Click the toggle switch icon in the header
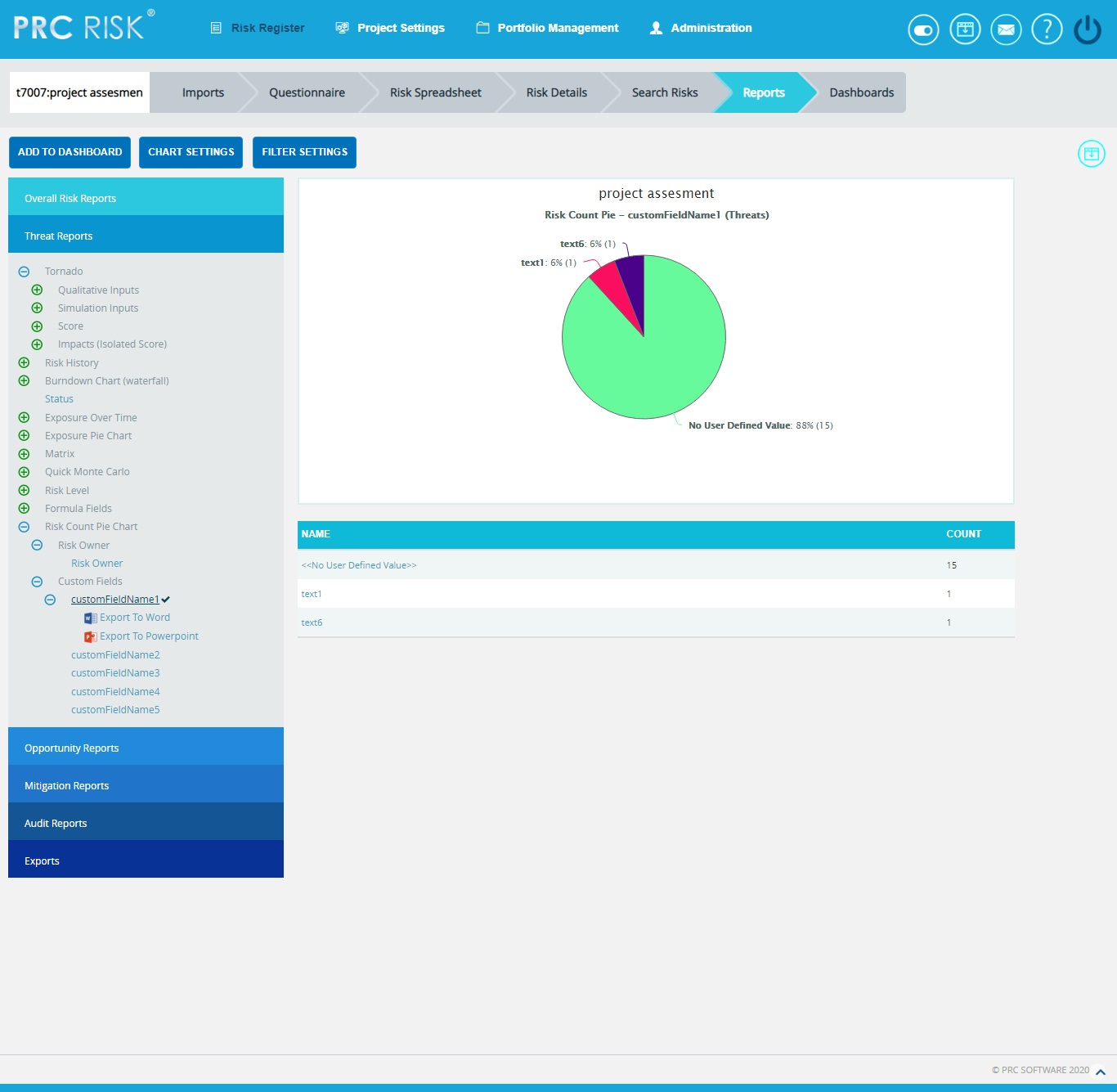The image size is (1117, 1092). (922, 29)
